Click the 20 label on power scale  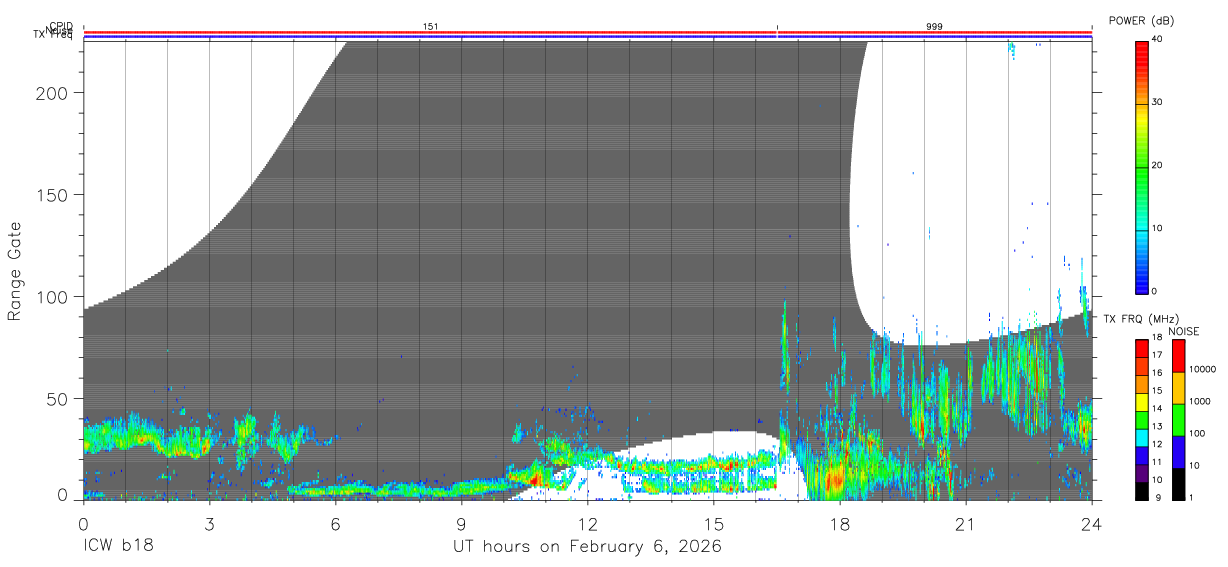click(1158, 165)
